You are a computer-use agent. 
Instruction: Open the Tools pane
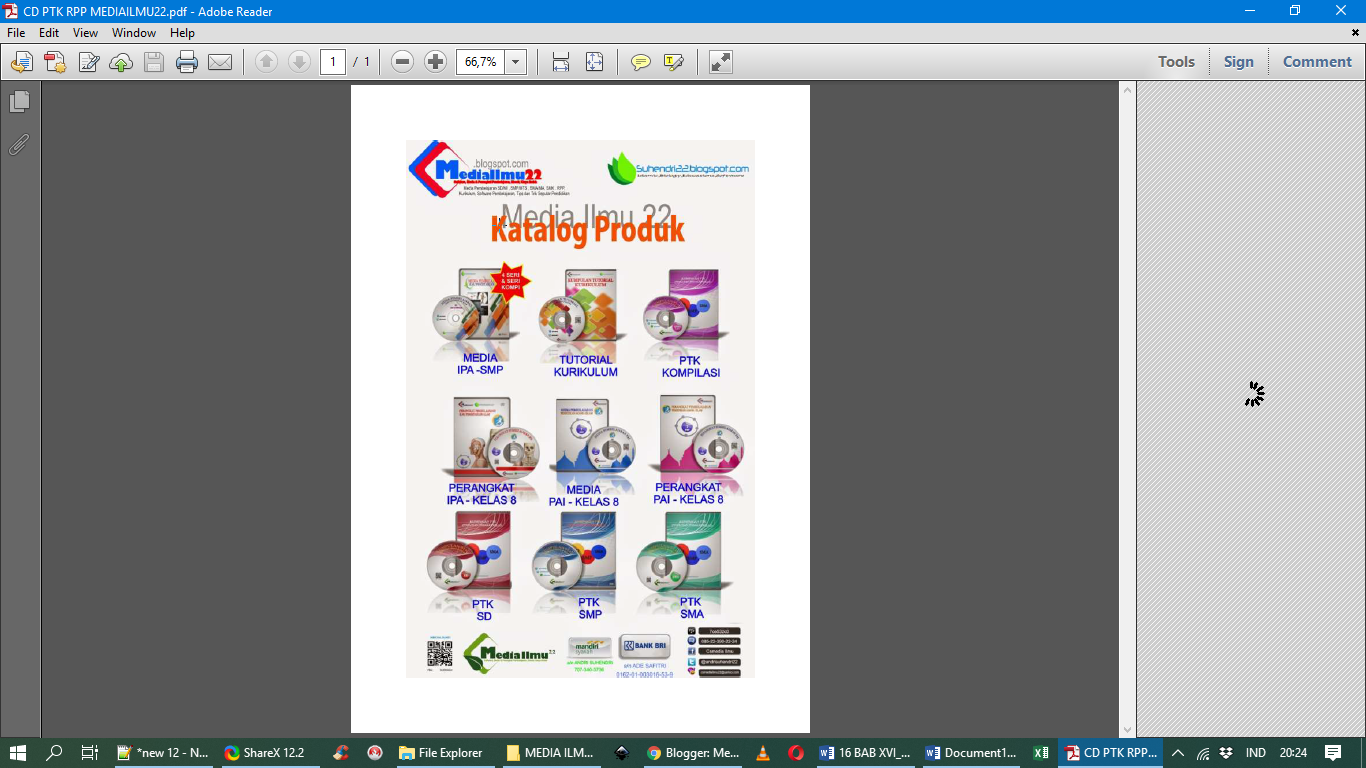click(x=1176, y=62)
